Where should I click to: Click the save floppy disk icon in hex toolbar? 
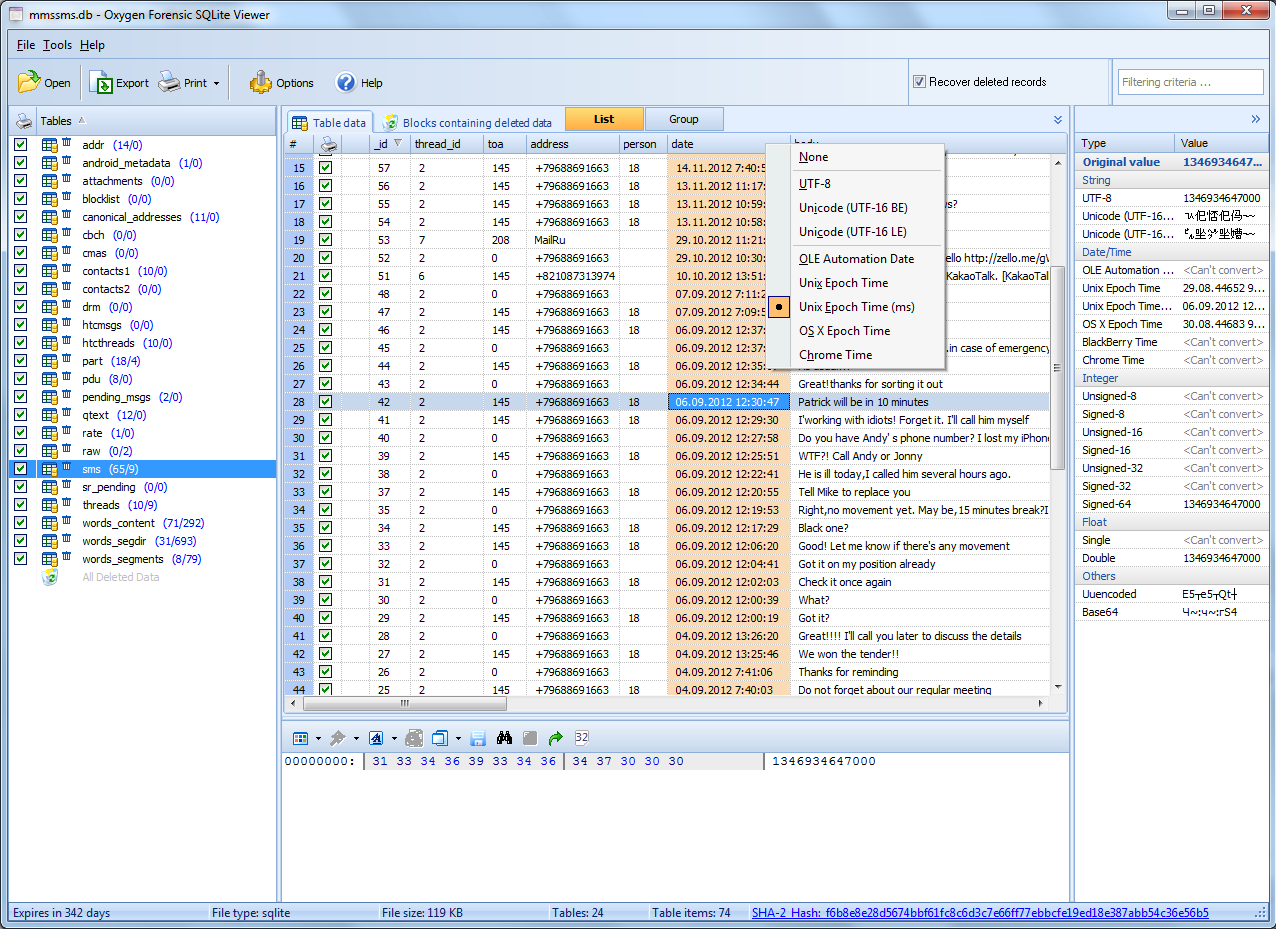[x=478, y=738]
